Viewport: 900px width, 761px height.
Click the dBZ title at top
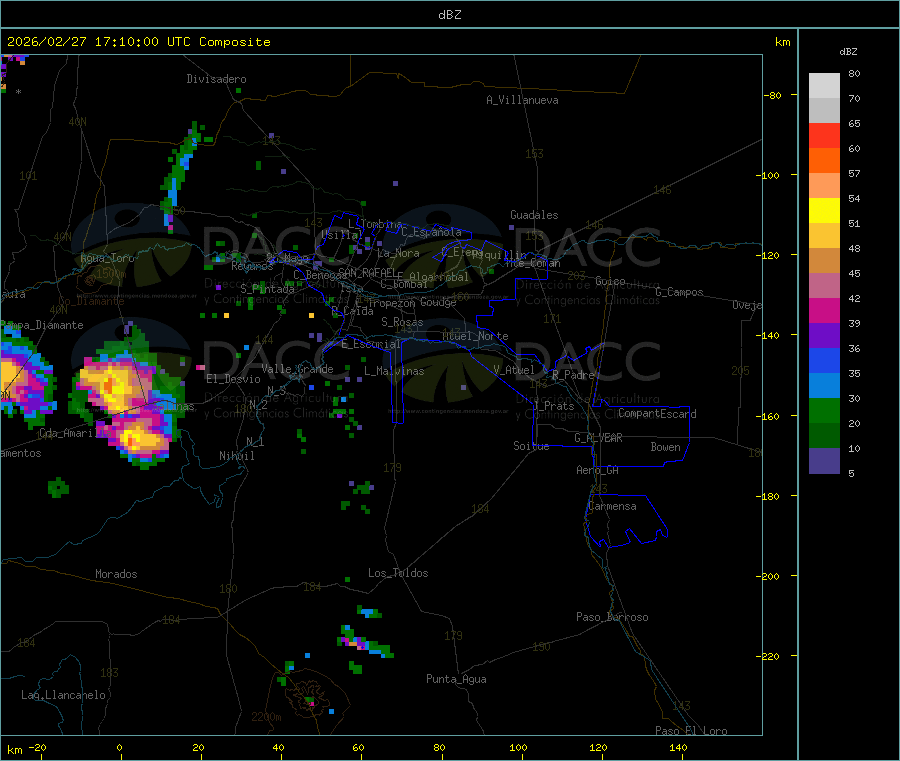click(x=449, y=15)
